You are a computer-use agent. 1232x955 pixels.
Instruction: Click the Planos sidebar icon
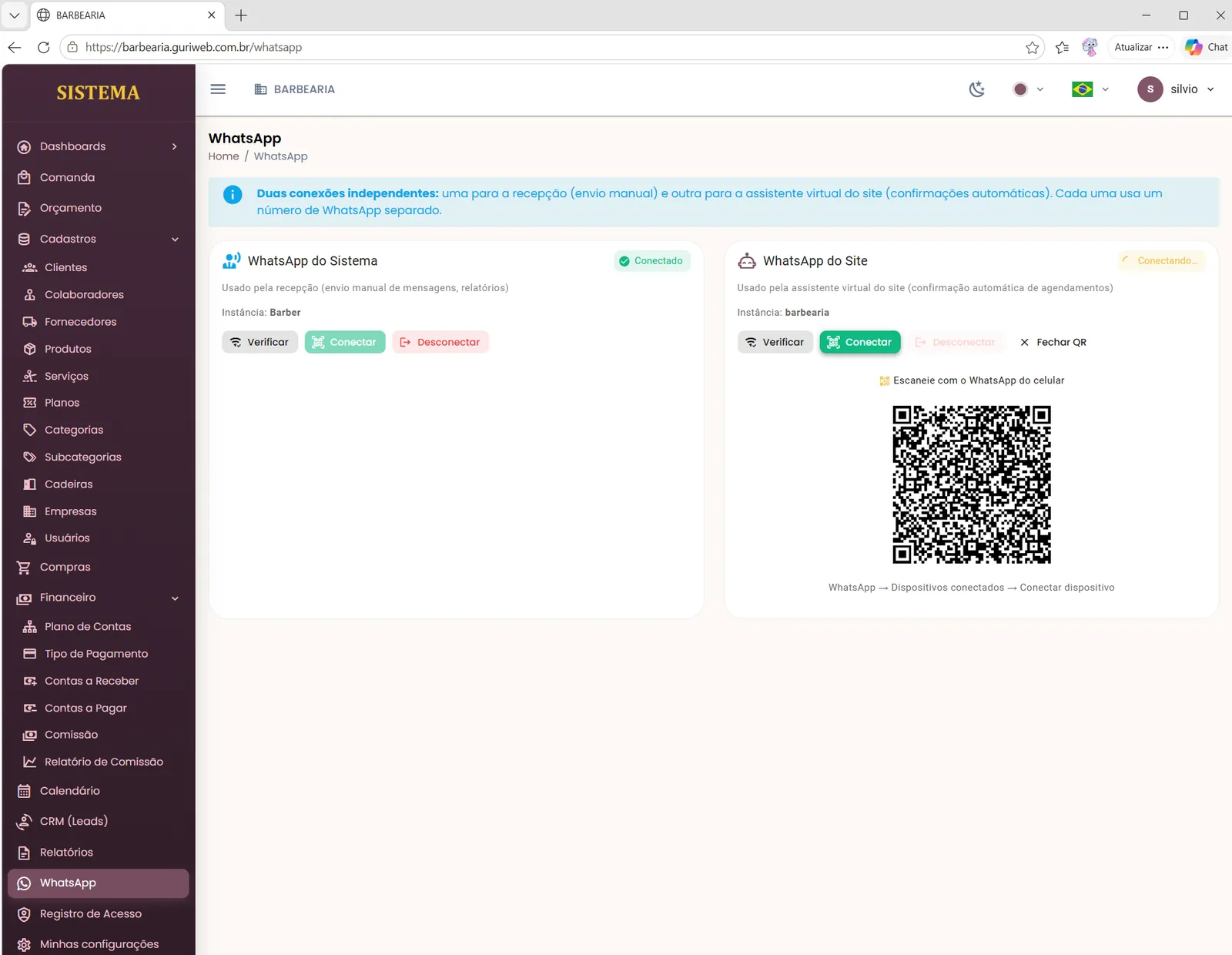pos(30,403)
